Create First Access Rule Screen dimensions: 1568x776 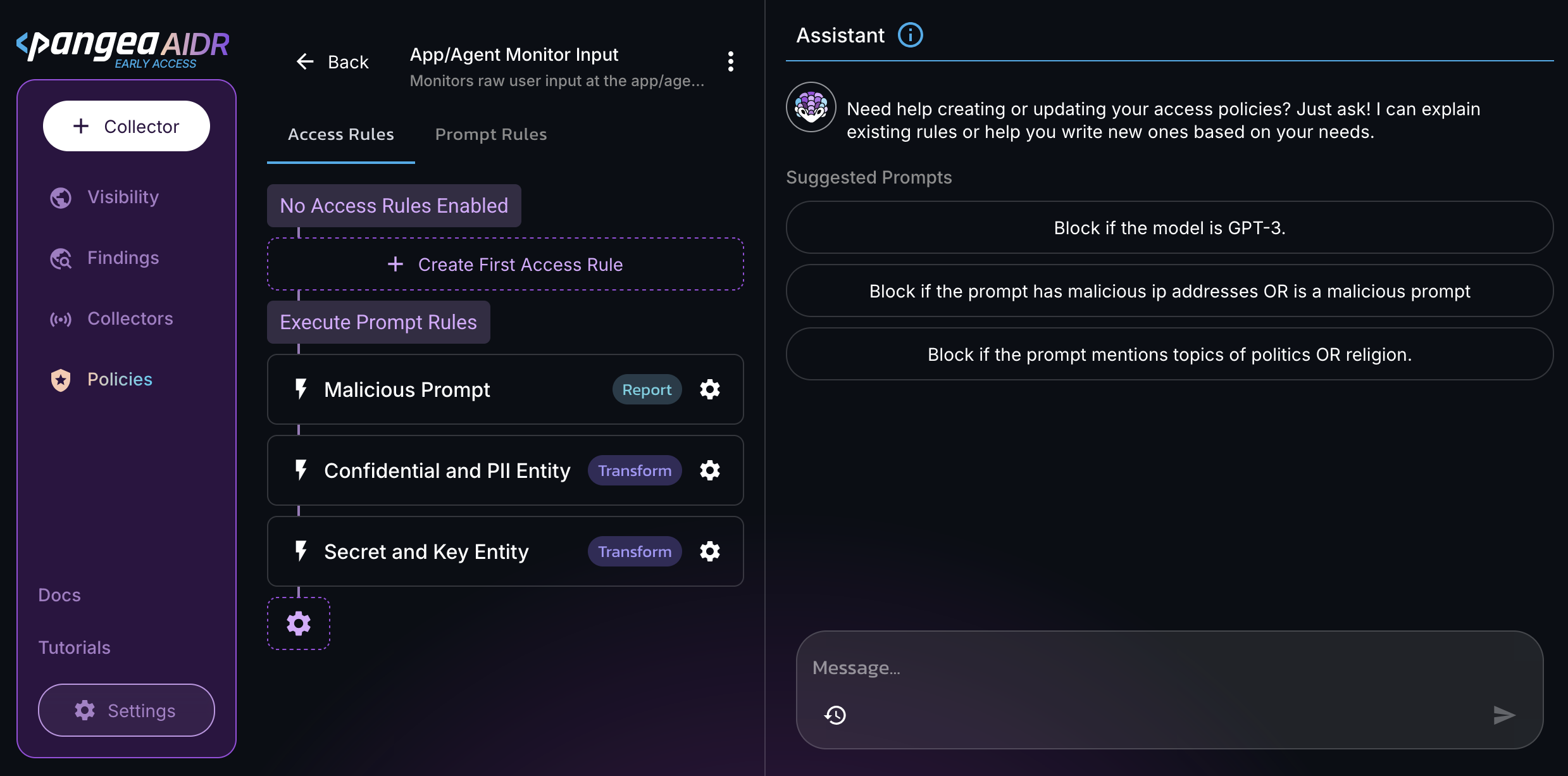point(505,265)
